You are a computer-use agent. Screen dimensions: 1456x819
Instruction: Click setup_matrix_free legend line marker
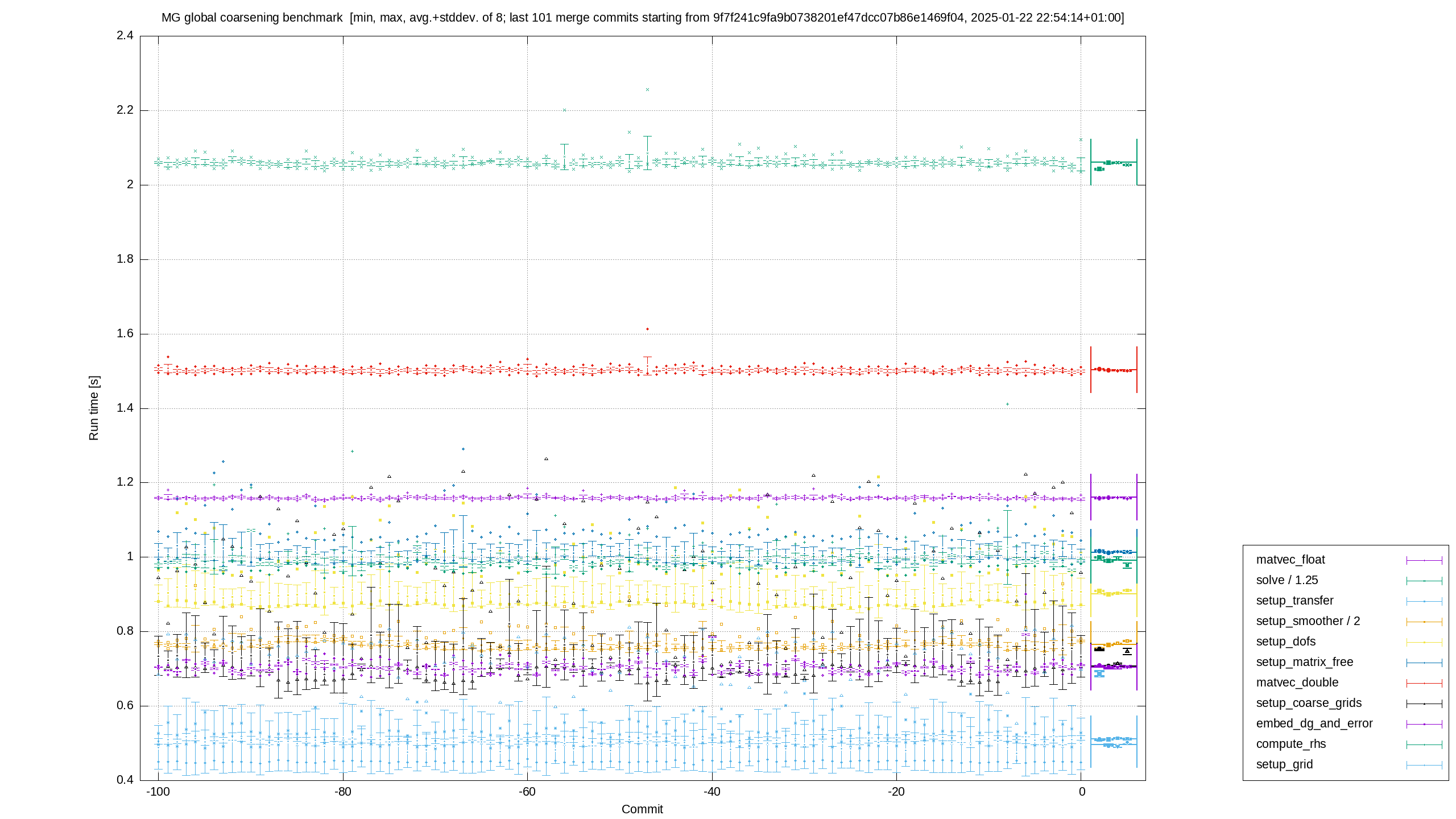(1424, 663)
